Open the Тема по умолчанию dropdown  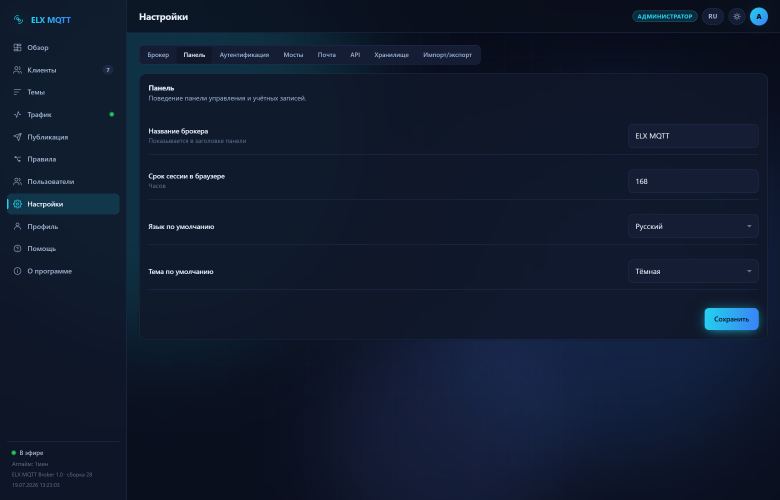tap(693, 271)
